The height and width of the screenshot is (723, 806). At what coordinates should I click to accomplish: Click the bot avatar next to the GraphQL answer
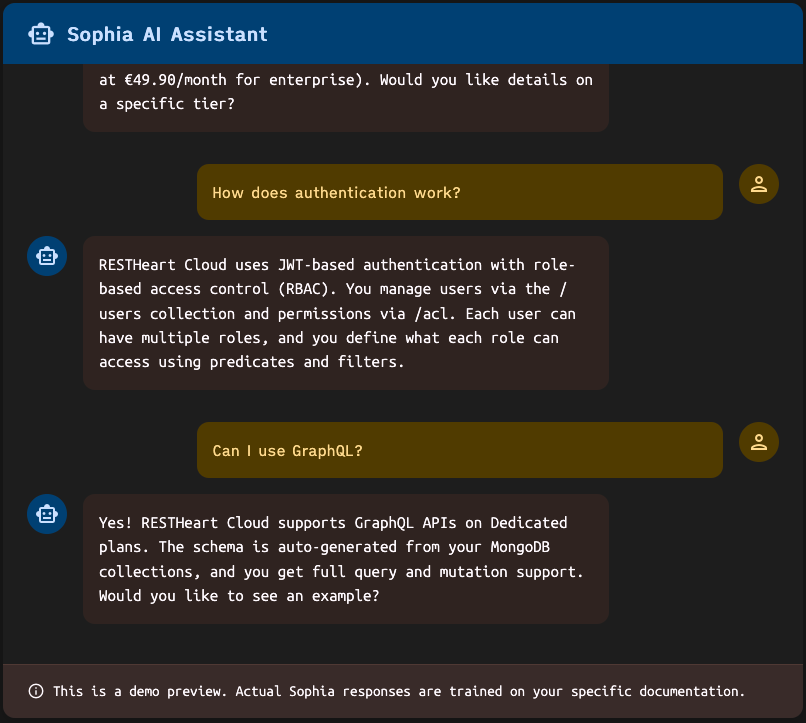point(47,514)
